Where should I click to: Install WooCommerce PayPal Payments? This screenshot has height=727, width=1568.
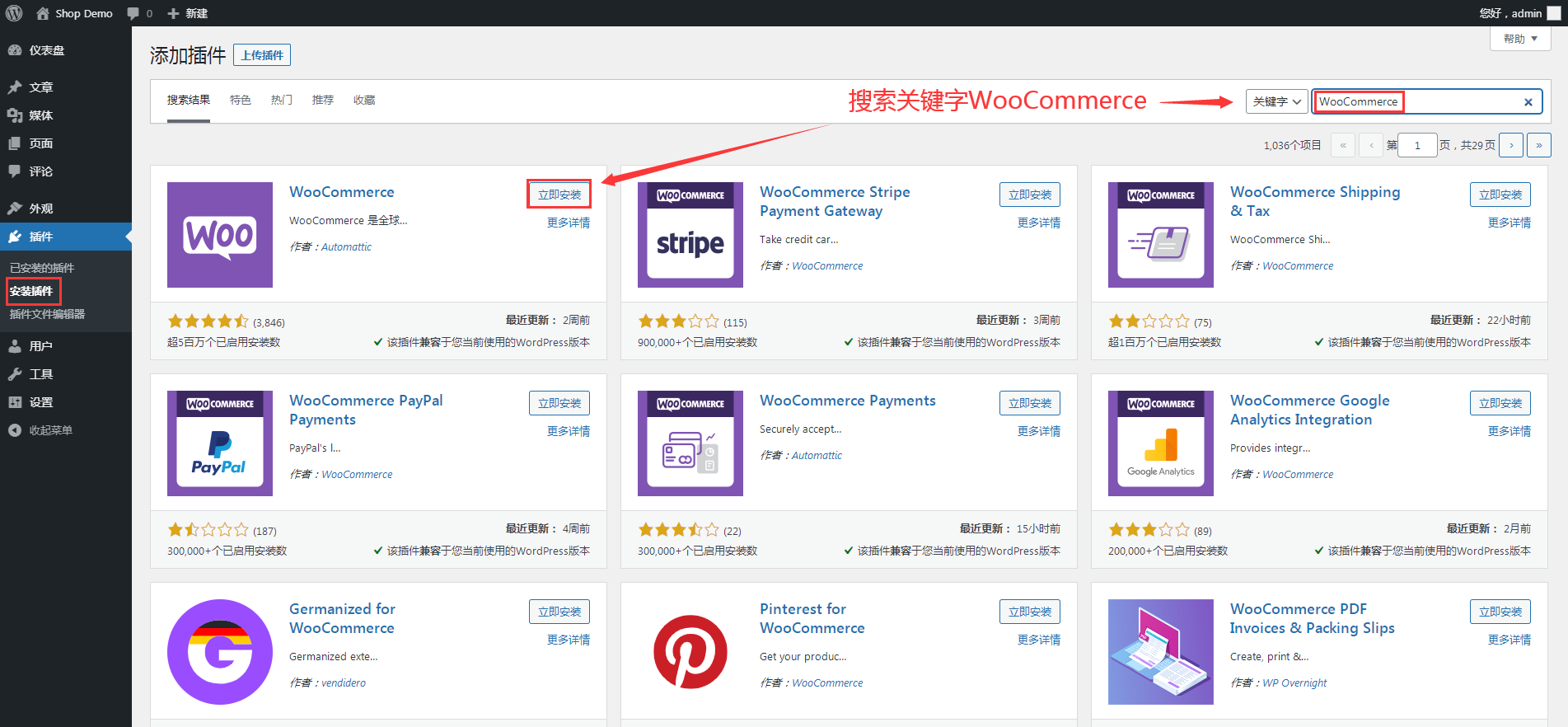(559, 403)
